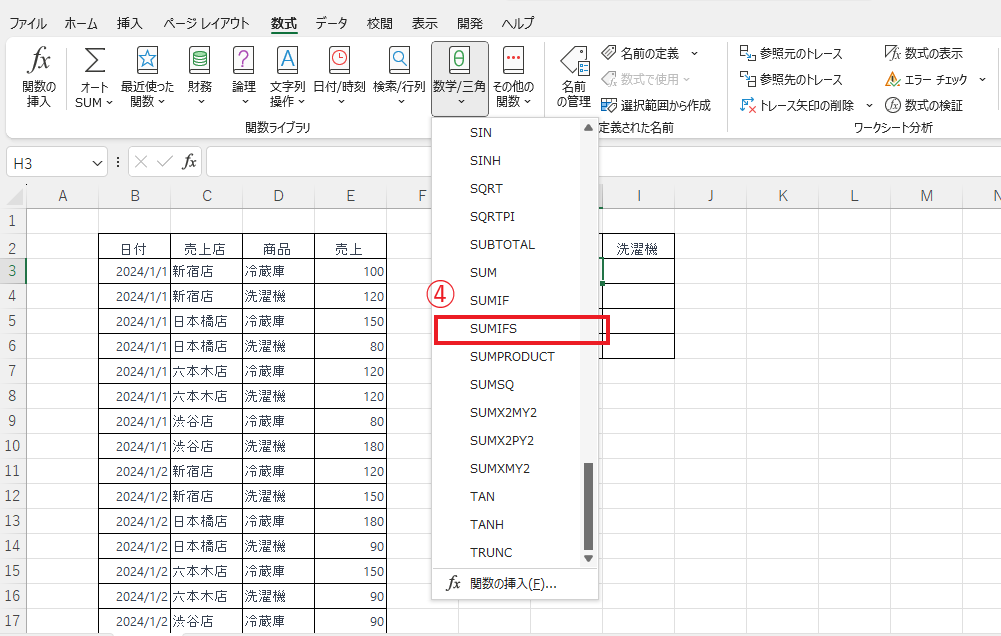Viewport: 1001px width, 636px height.
Task: Click the 売上店 header cell
Action: pyautogui.click(x=206, y=246)
